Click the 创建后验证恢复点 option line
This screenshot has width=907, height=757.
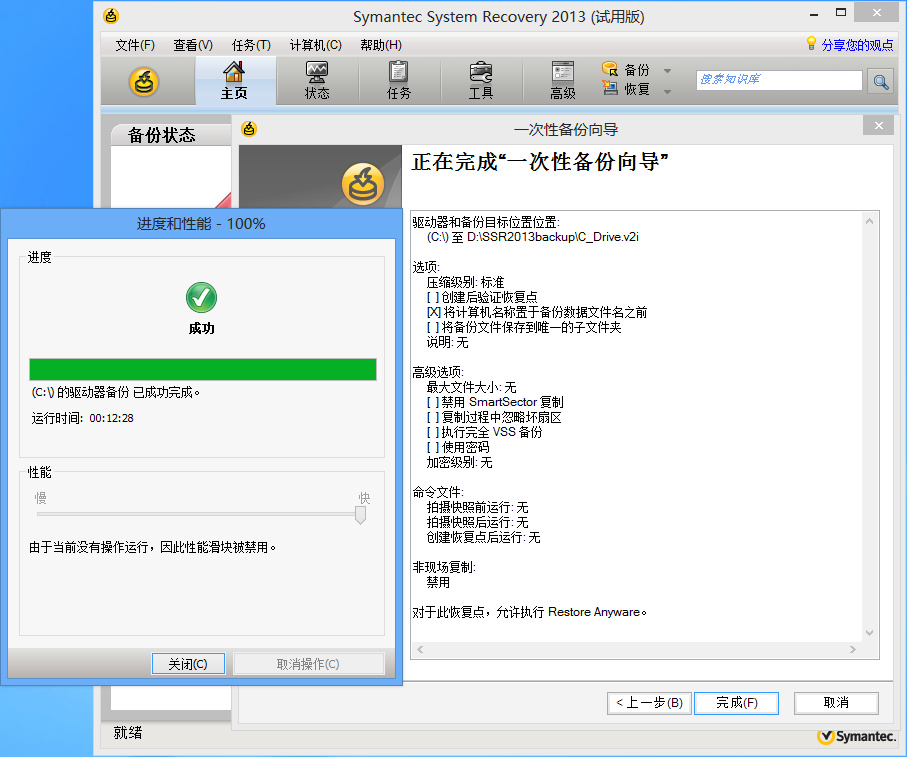click(x=482, y=297)
